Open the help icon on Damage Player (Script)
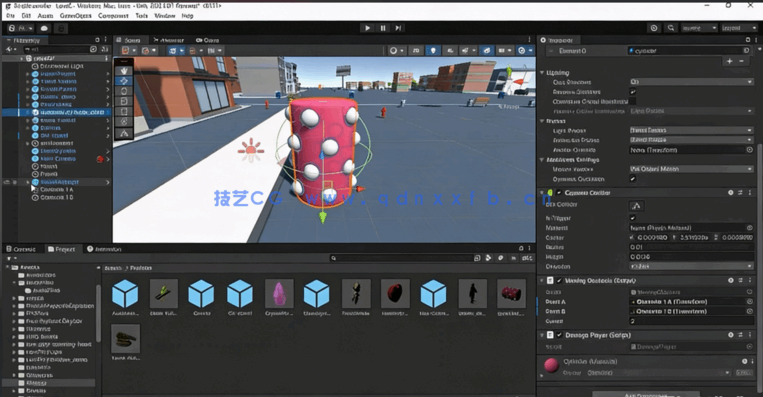The image size is (763, 397). [x=731, y=335]
